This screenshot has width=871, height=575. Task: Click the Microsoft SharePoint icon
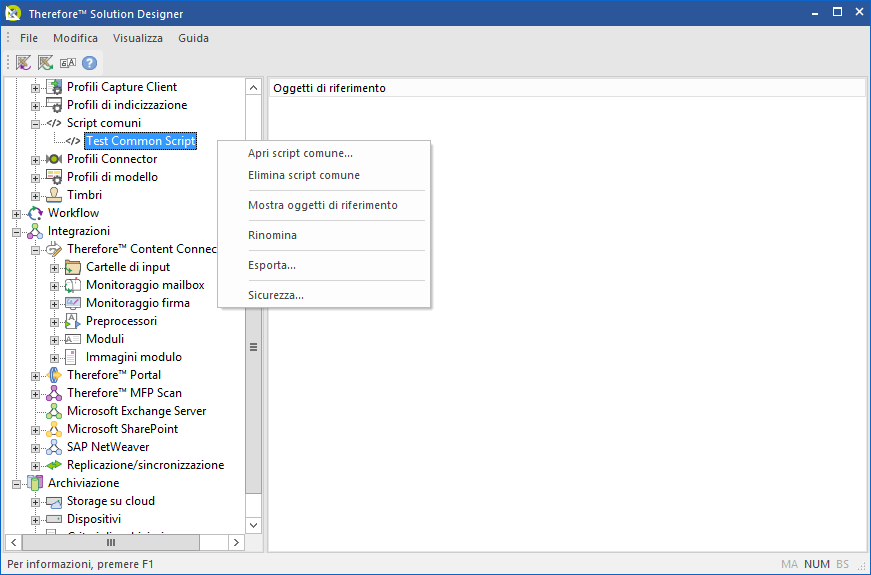[54, 429]
